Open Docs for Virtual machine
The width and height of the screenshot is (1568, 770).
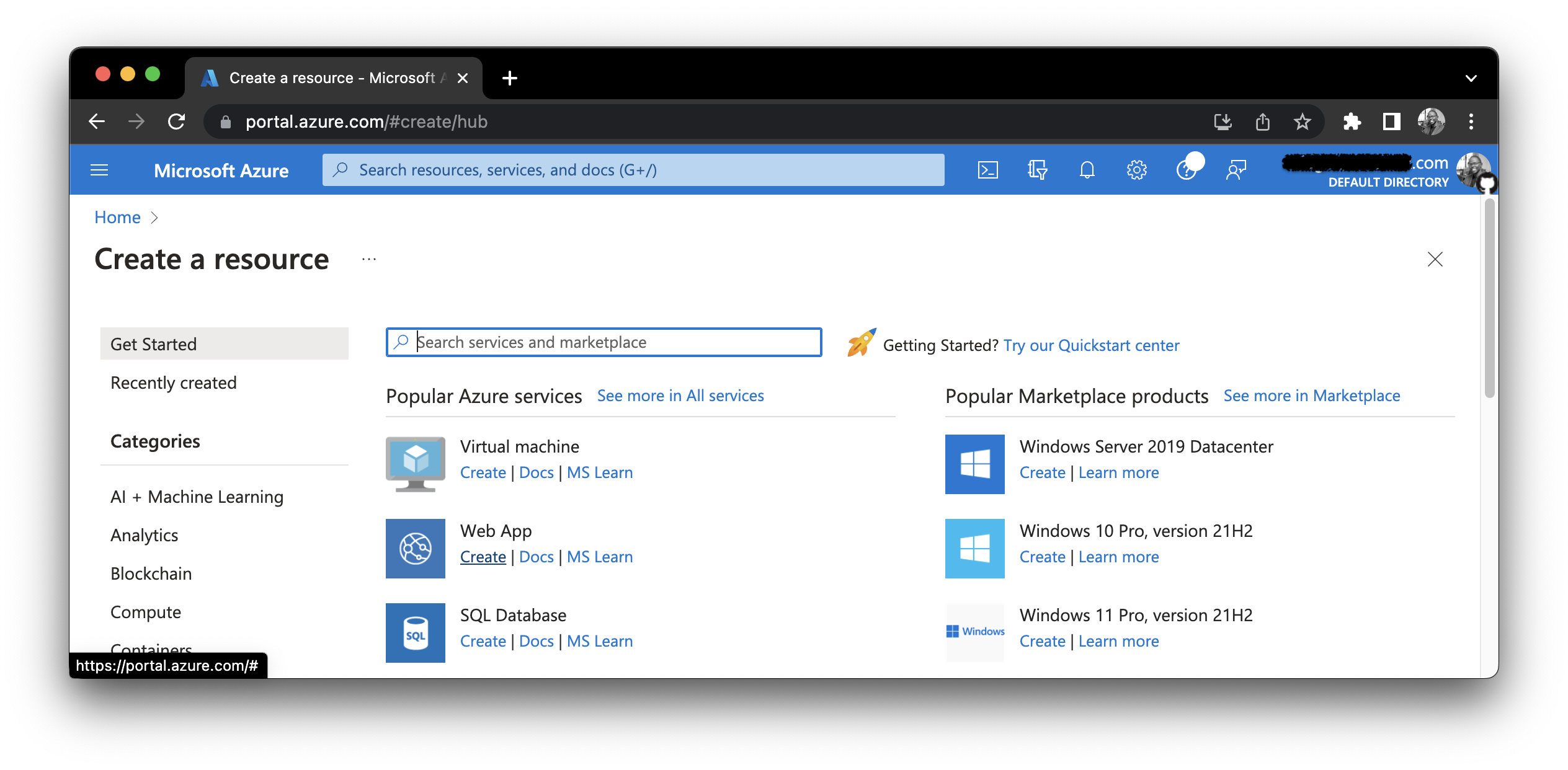point(537,472)
